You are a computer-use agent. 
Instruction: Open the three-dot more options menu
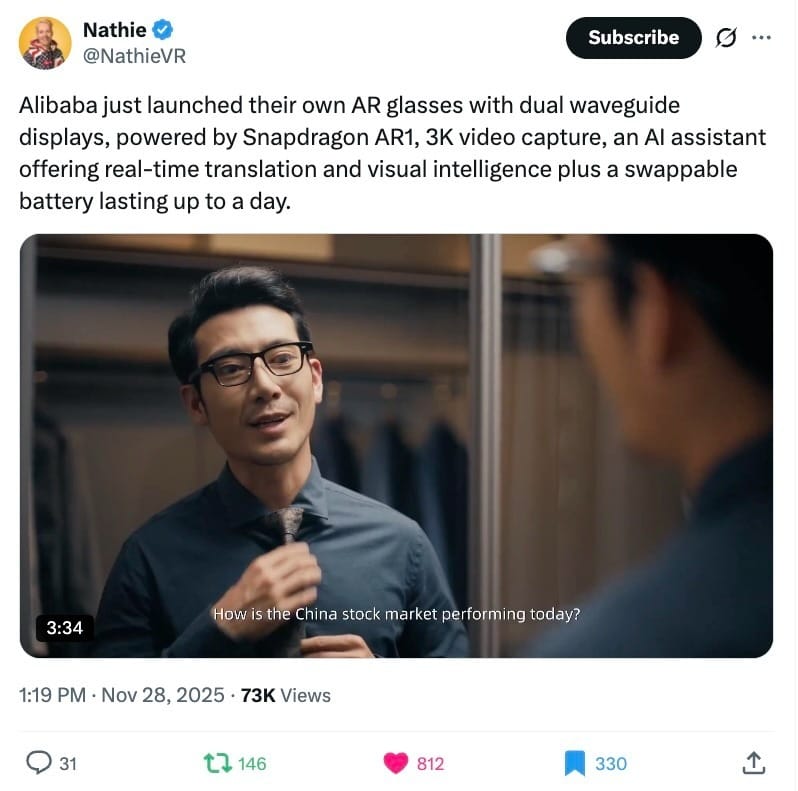pyautogui.click(x=761, y=37)
